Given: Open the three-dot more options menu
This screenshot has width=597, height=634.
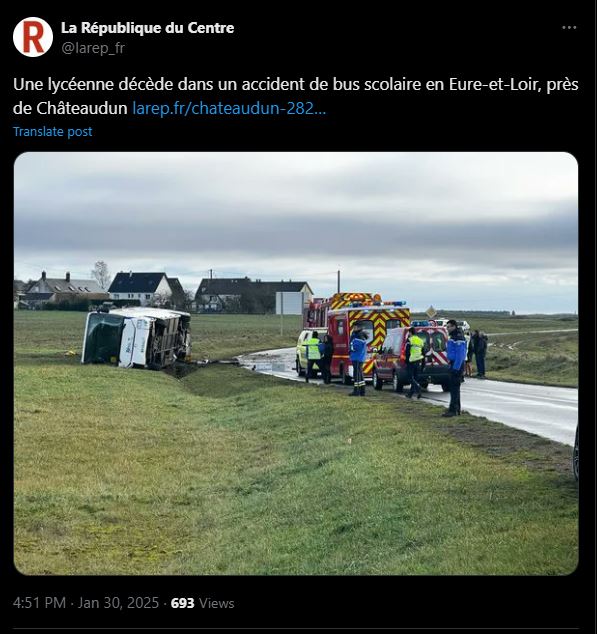Looking at the screenshot, I should click(x=569, y=27).
